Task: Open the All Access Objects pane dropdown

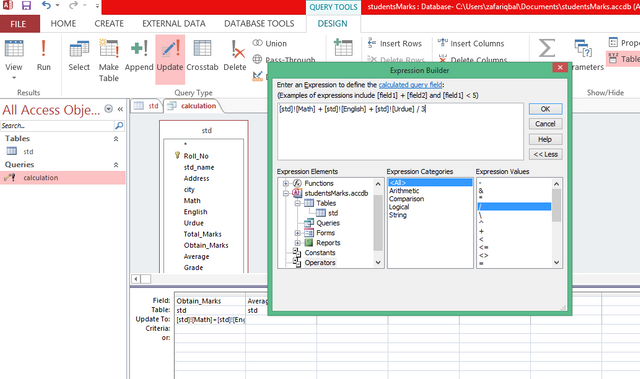Action: click(x=109, y=109)
